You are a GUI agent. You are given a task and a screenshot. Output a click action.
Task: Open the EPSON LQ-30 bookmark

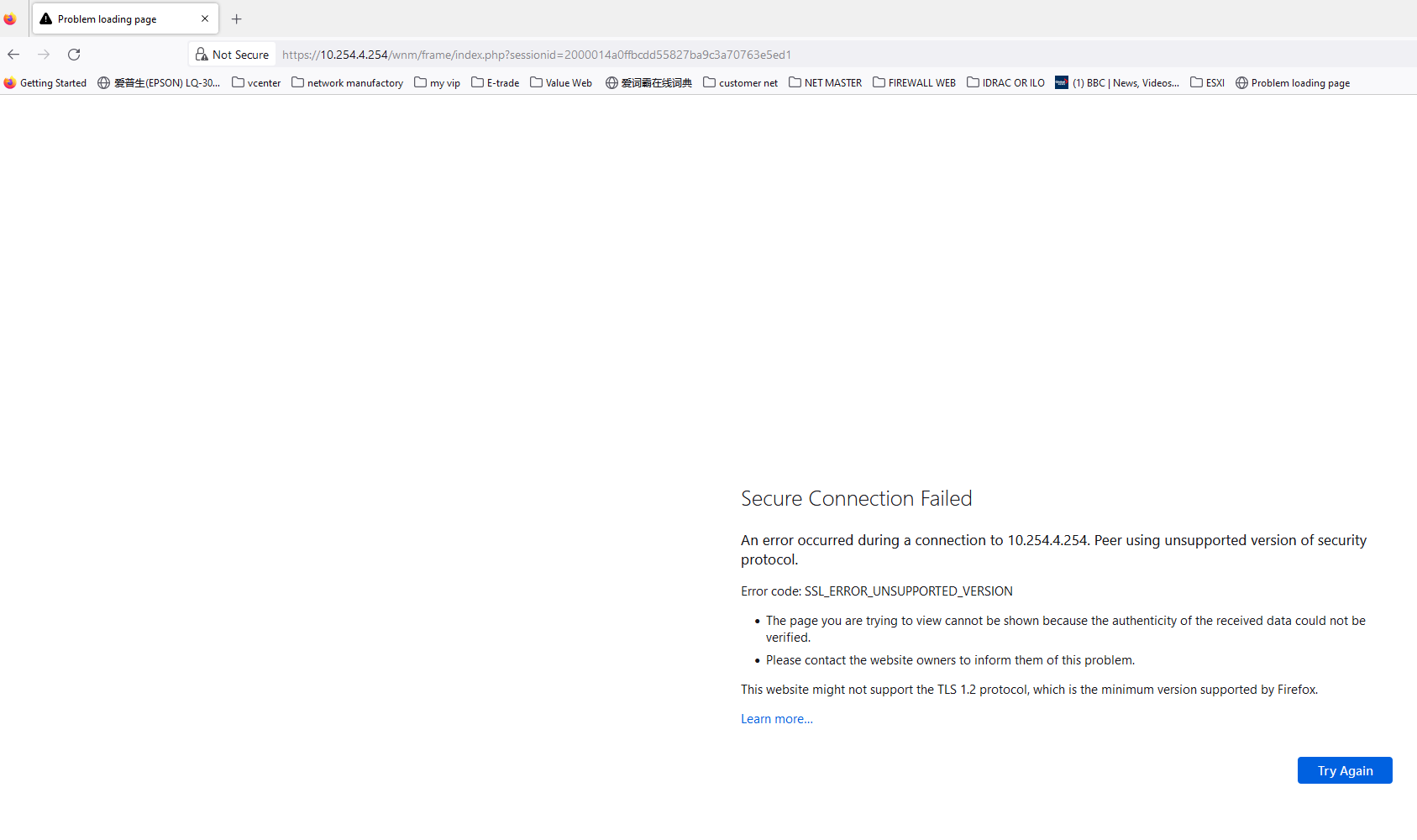pyautogui.click(x=159, y=83)
